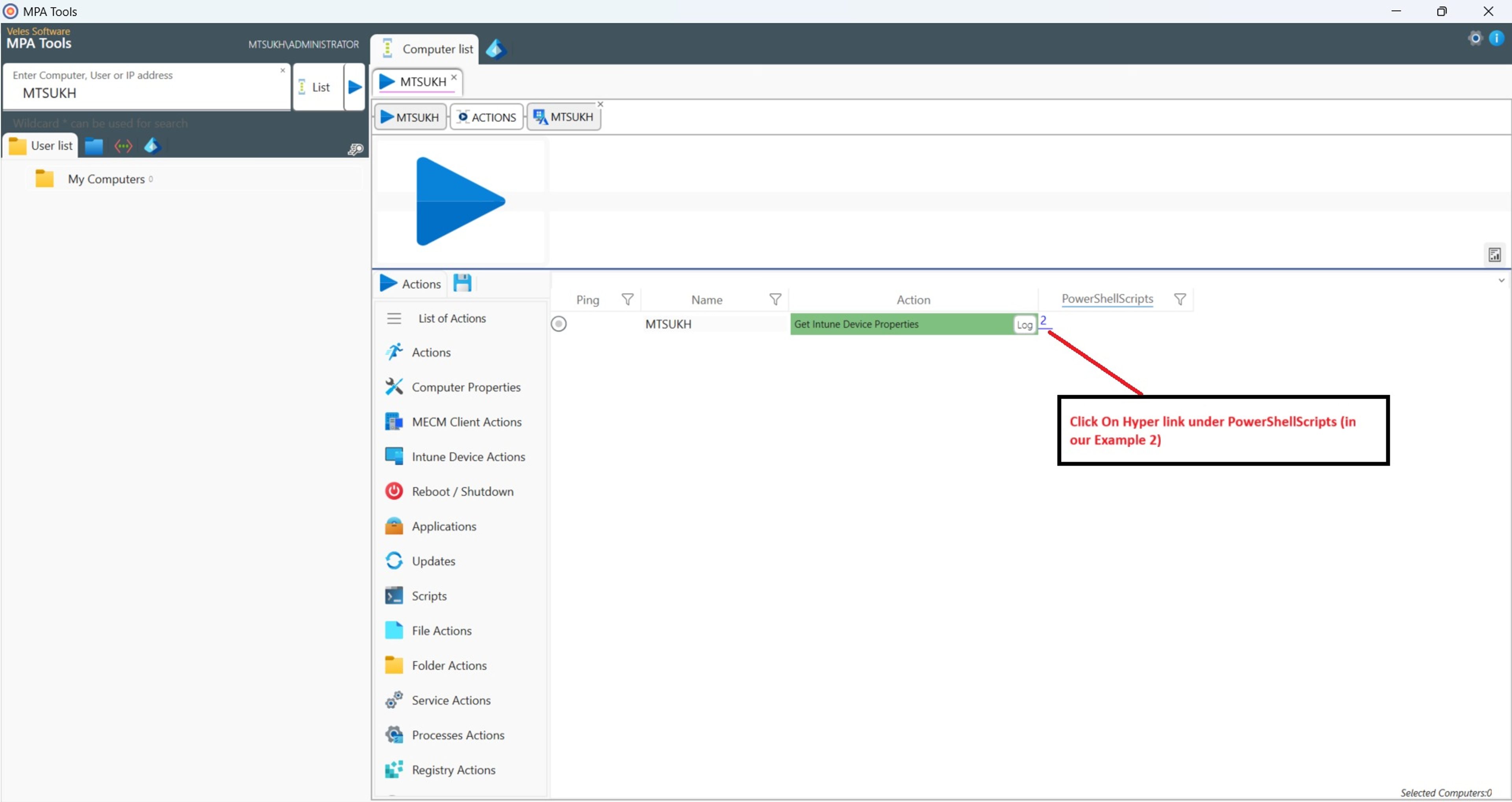The width and height of the screenshot is (1512, 802).
Task: Open Service Actions
Action: pyautogui.click(x=437, y=700)
